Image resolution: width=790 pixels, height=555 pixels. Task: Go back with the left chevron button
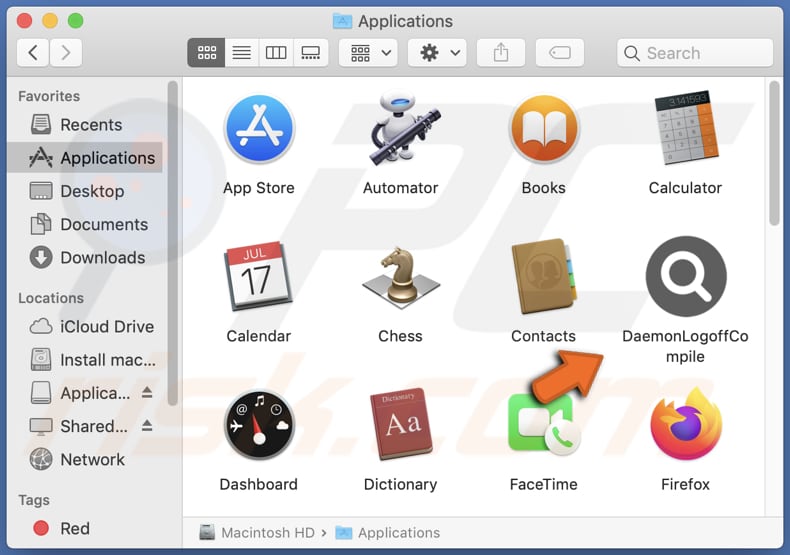pos(33,52)
